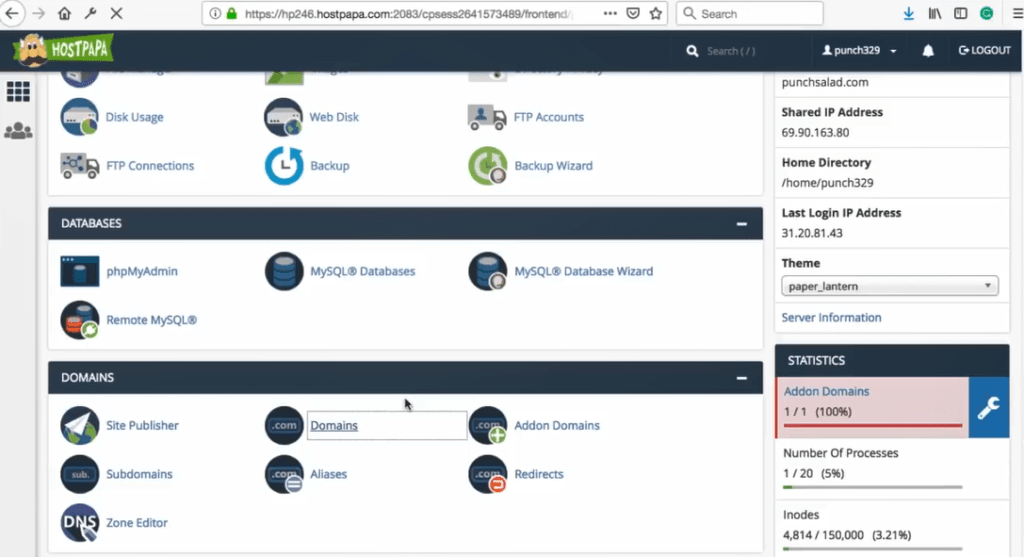Click the Addon Domains usage bar
This screenshot has width=1024, height=557.
click(872, 426)
